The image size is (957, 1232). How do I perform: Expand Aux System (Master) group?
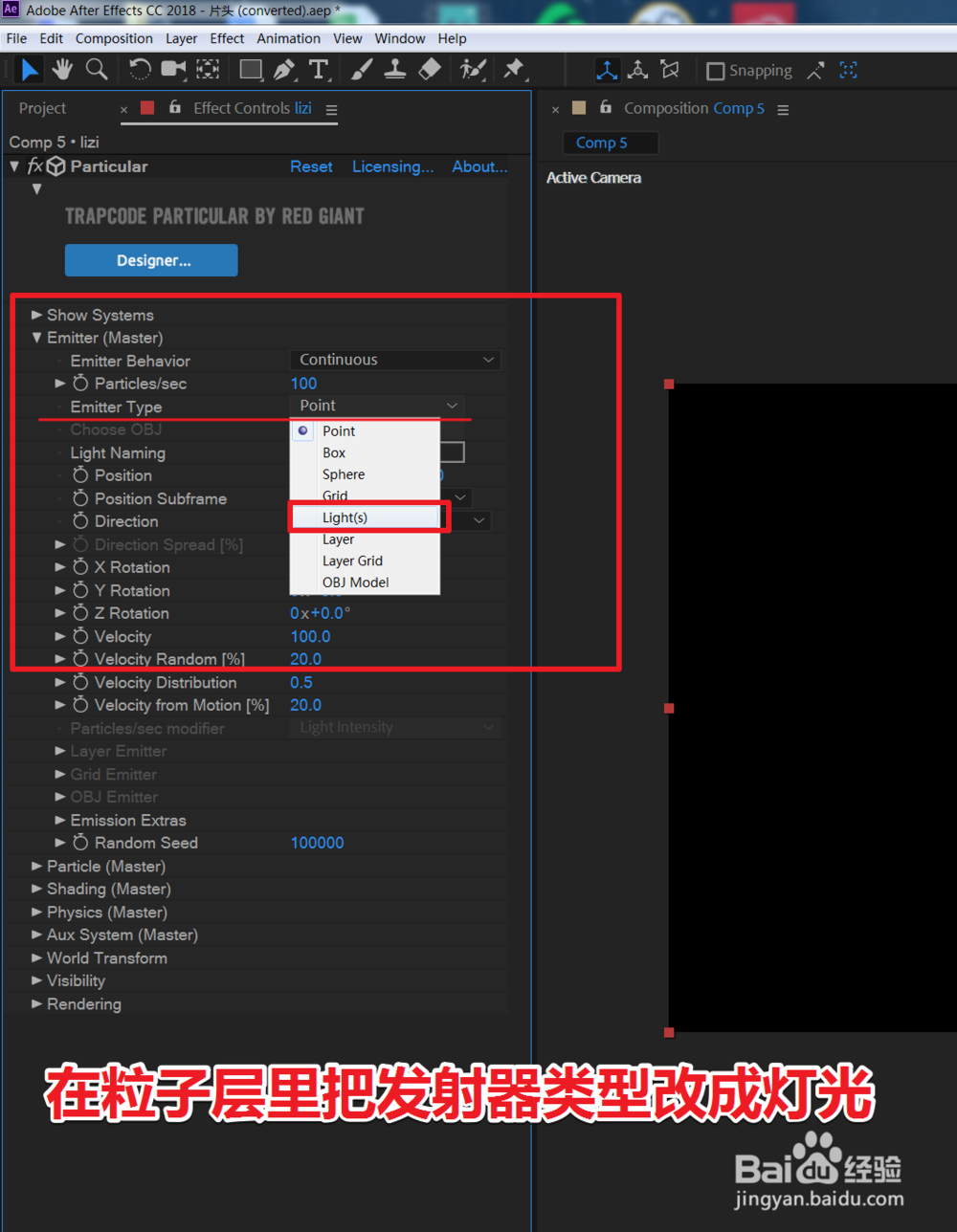(37, 935)
